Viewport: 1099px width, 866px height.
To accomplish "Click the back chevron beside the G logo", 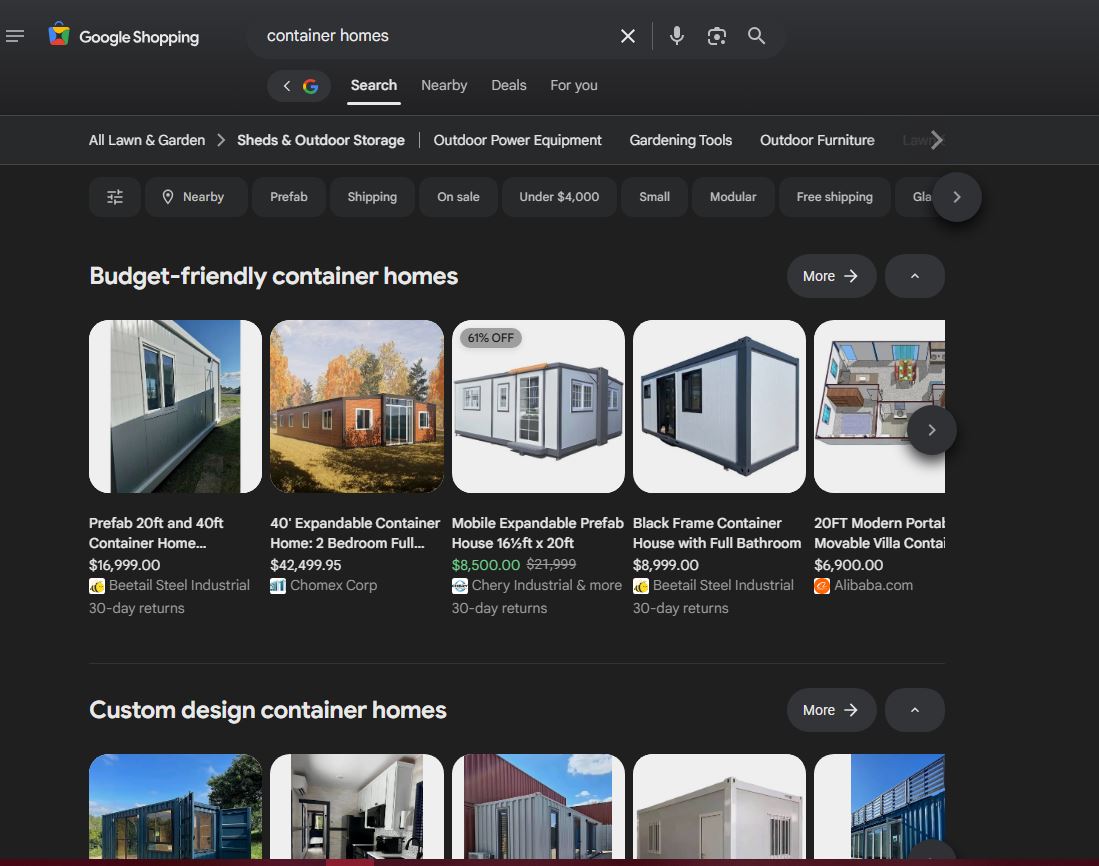I will point(286,86).
